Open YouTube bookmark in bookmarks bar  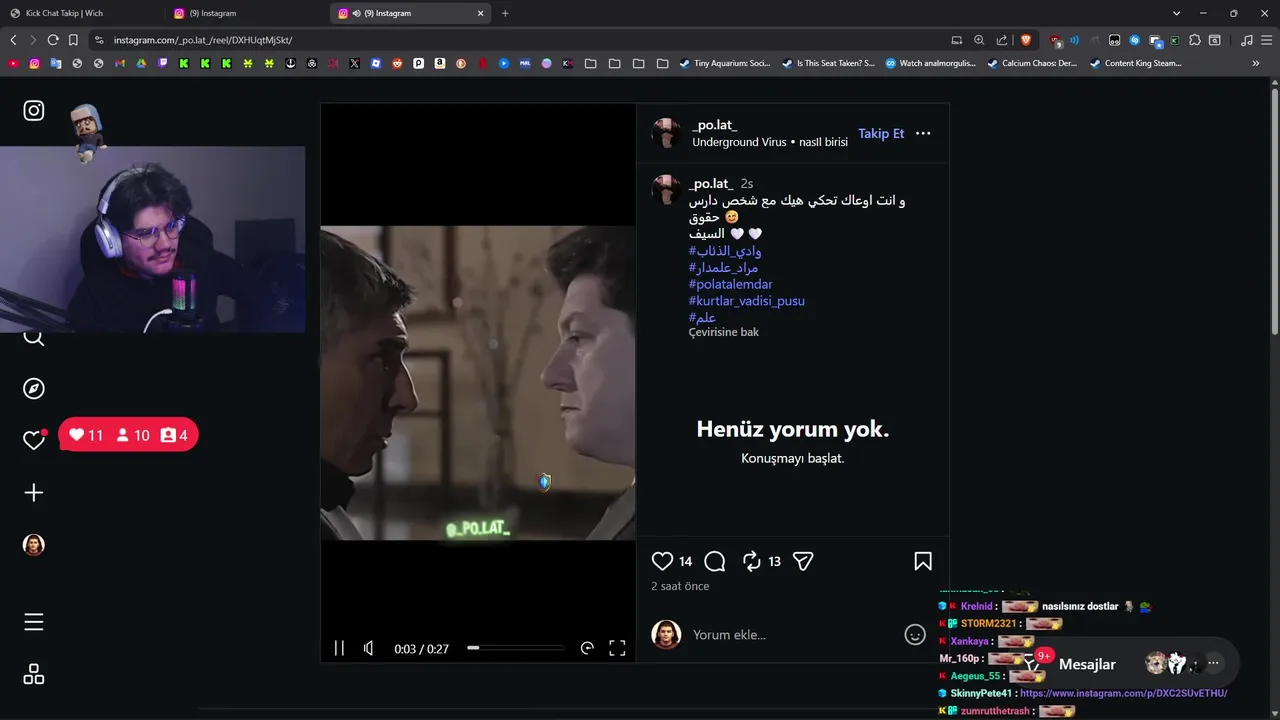[13, 63]
